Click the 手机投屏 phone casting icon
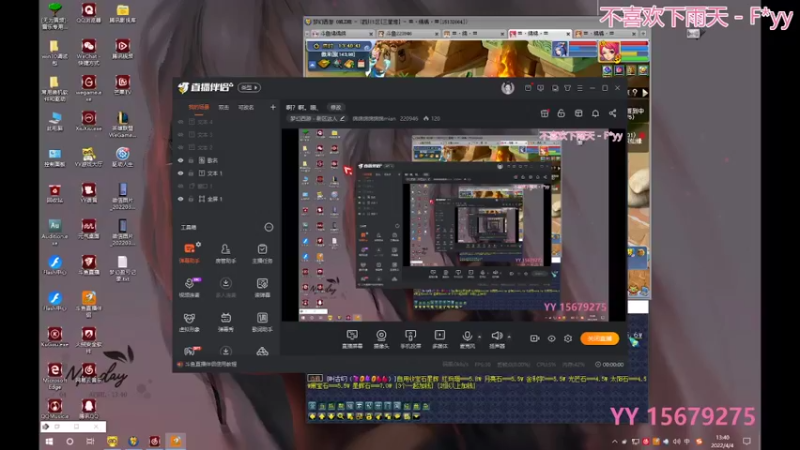 410,339
